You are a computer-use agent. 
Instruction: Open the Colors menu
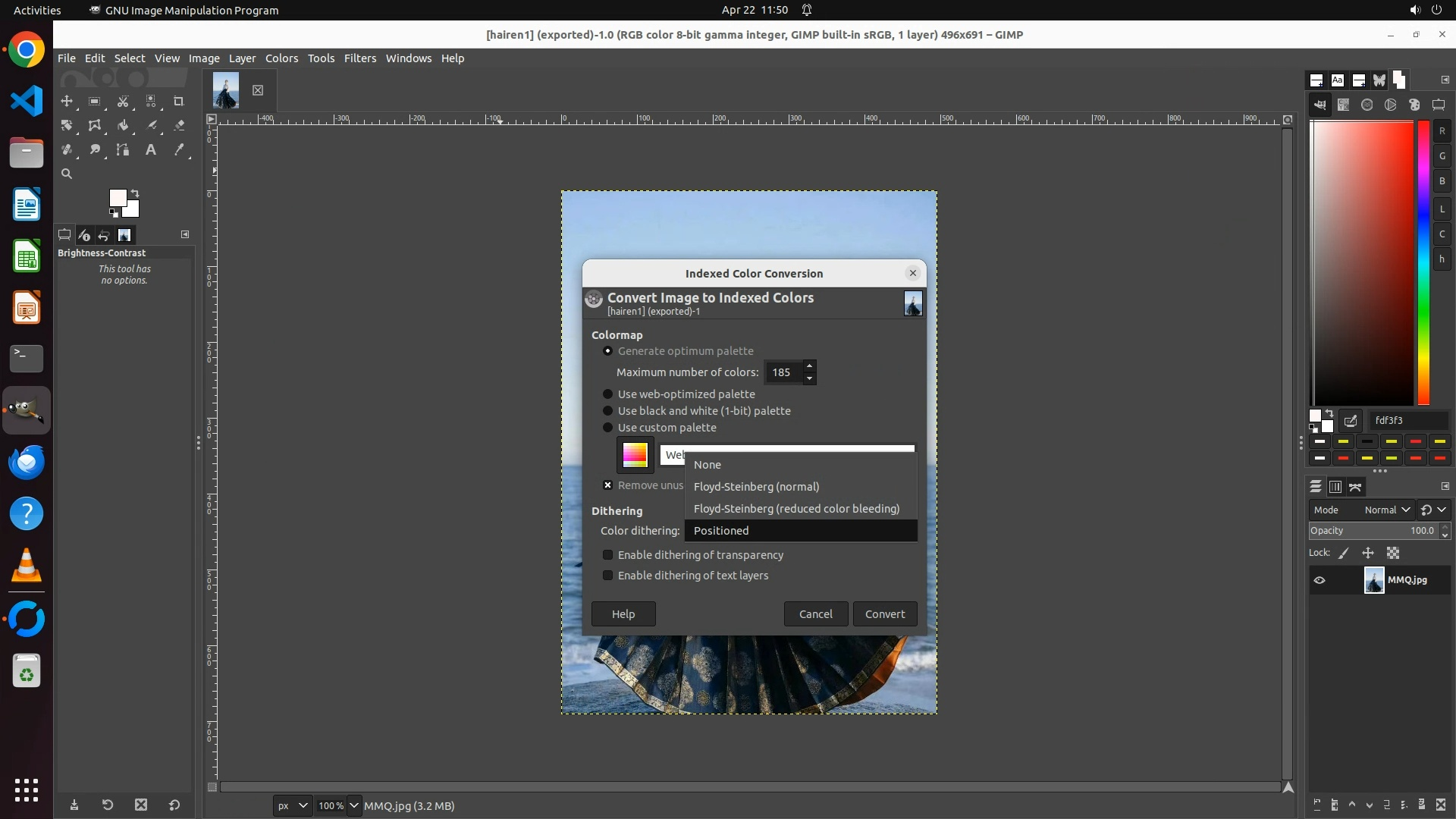[x=281, y=58]
